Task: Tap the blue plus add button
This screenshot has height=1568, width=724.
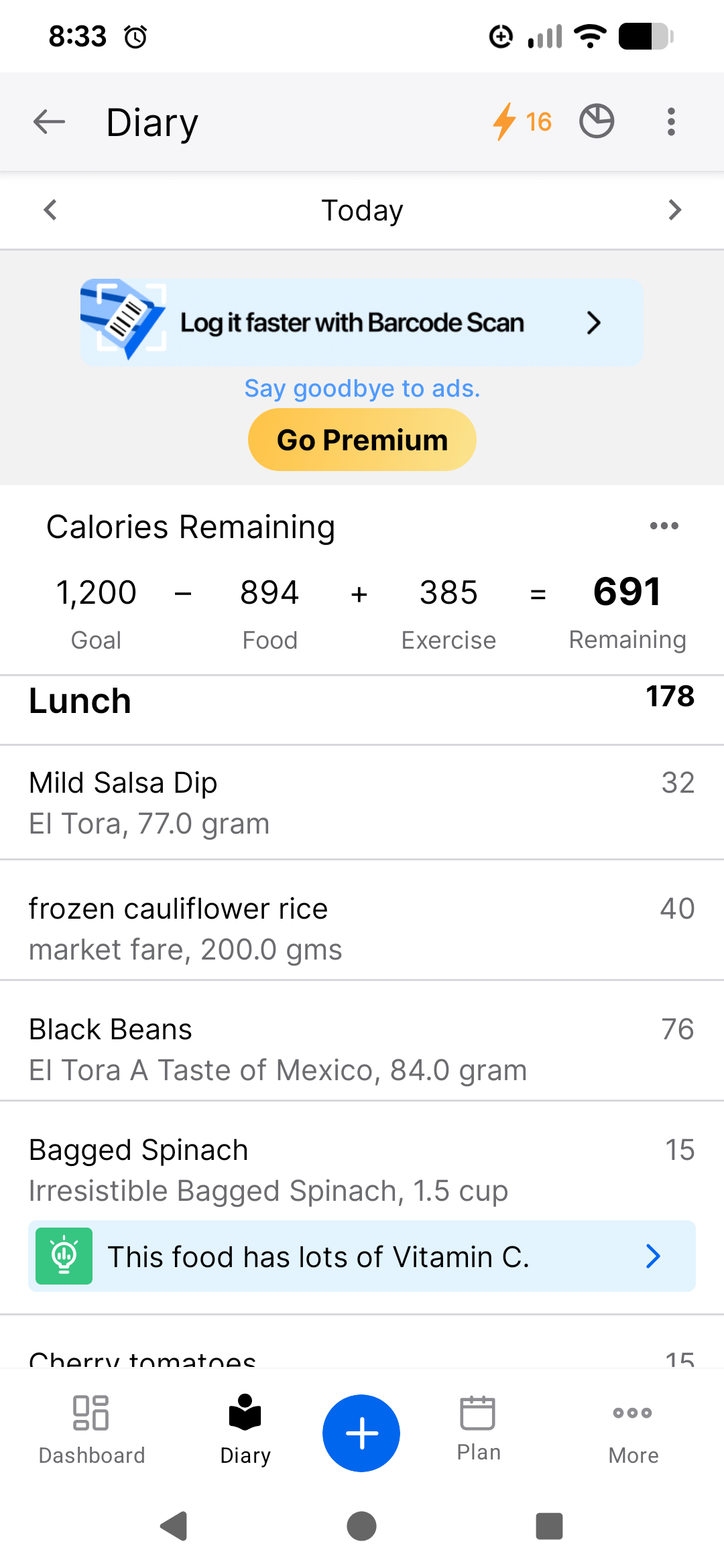Action: click(x=361, y=1433)
